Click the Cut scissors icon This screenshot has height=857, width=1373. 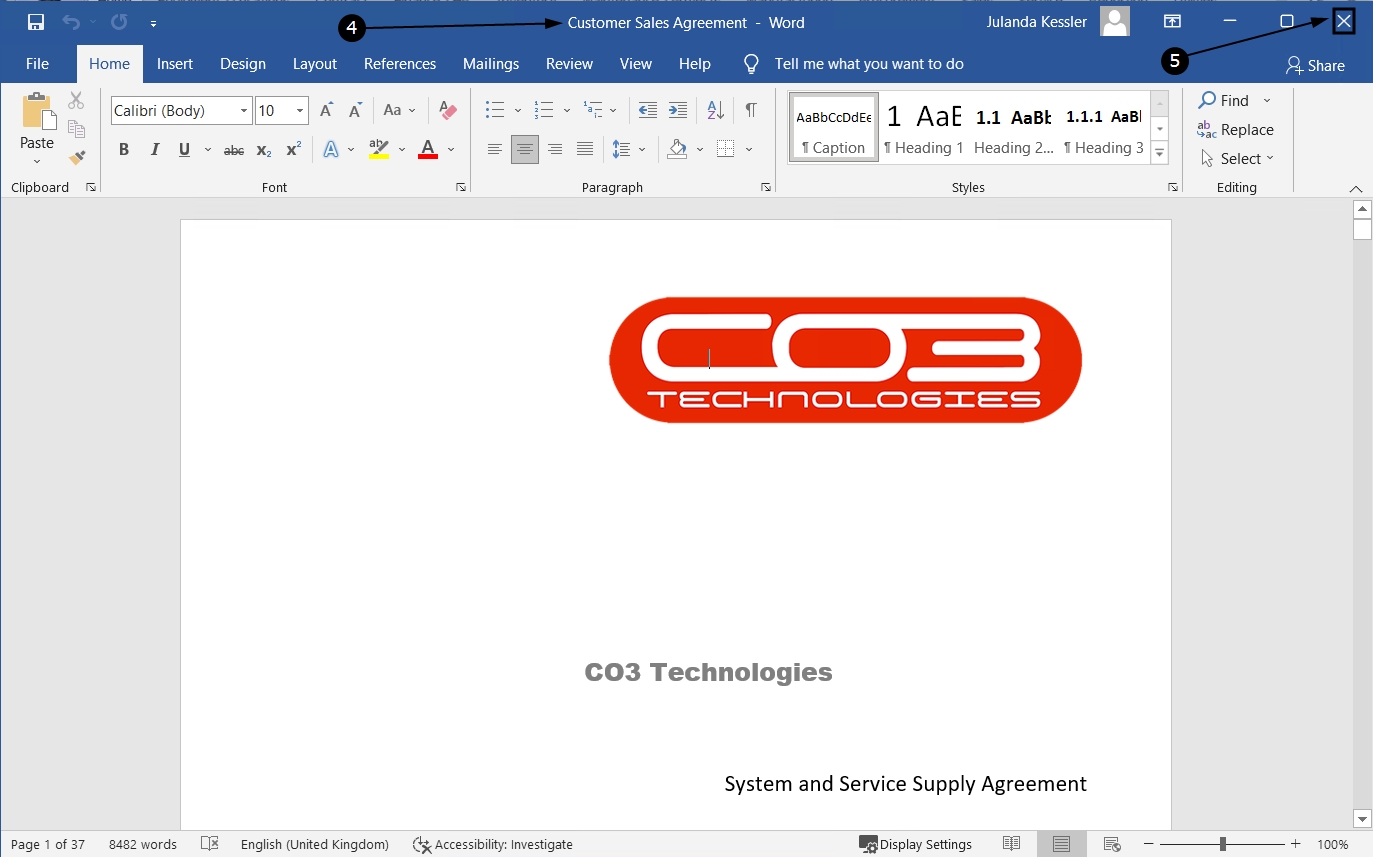click(x=76, y=101)
